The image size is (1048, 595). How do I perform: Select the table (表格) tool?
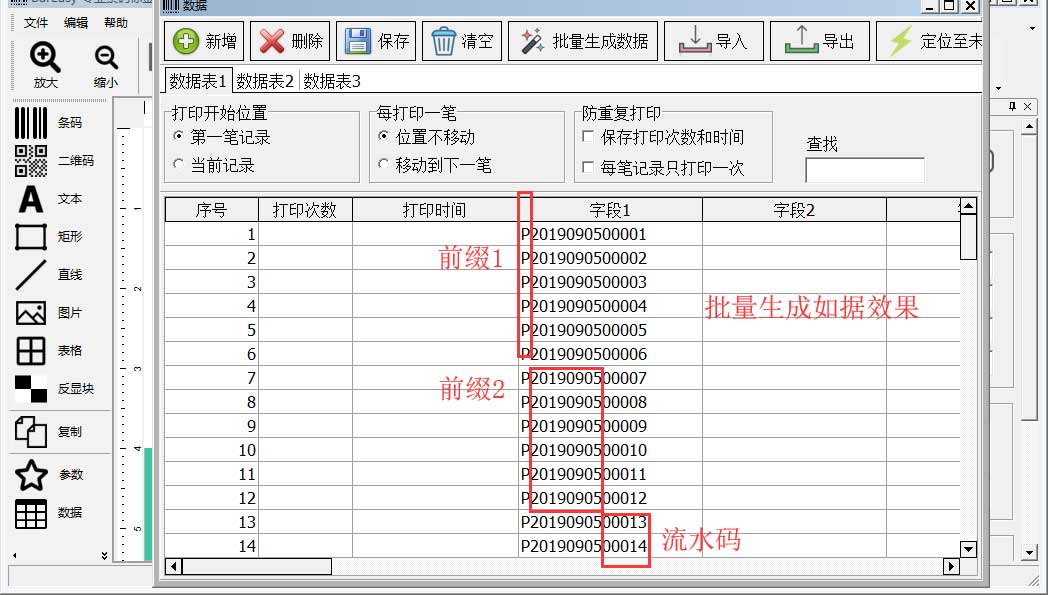click(31, 351)
